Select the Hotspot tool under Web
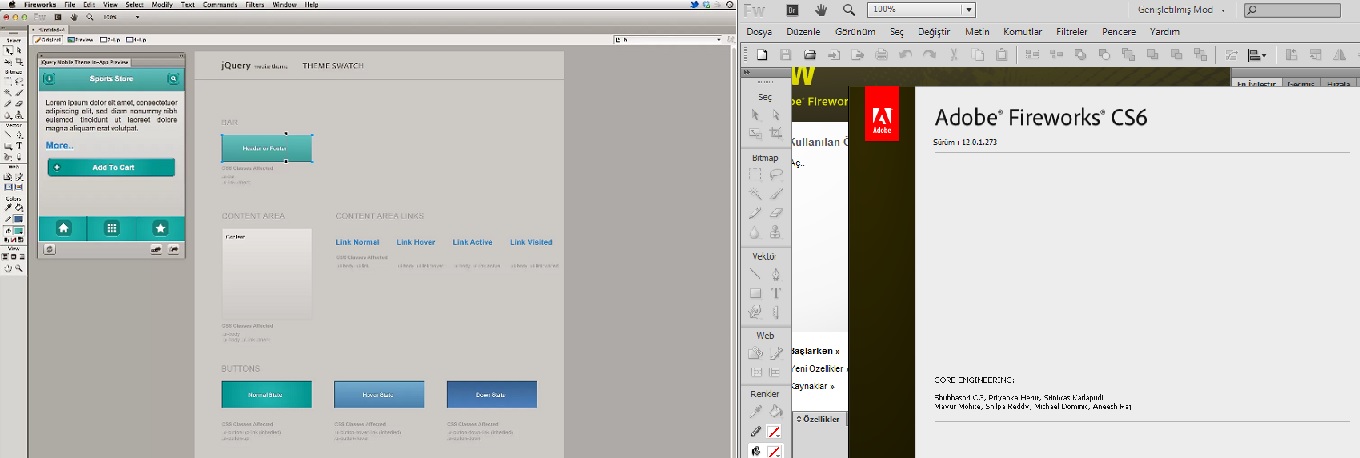1360x458 pixels. click(755, 353)
